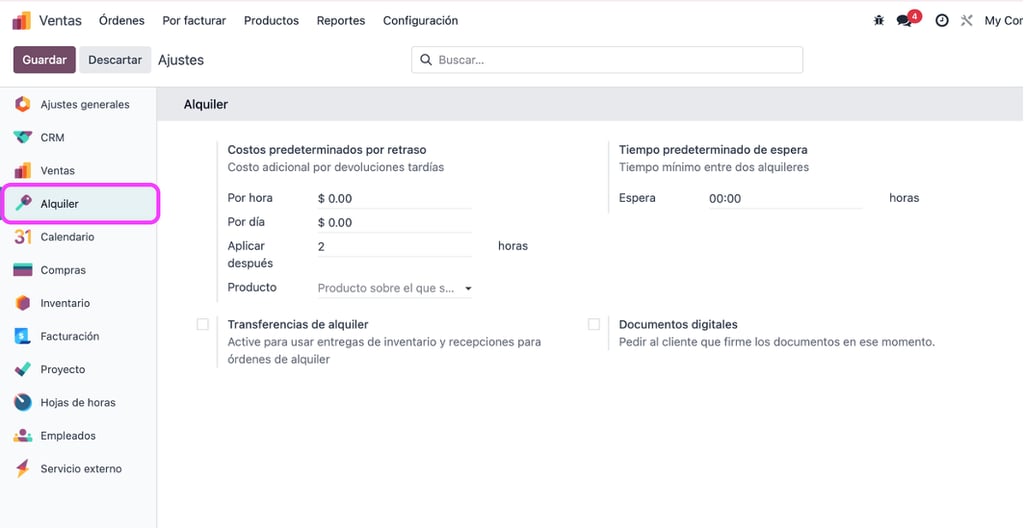Open the Producto dropdown field

click(x=394, y=288)
